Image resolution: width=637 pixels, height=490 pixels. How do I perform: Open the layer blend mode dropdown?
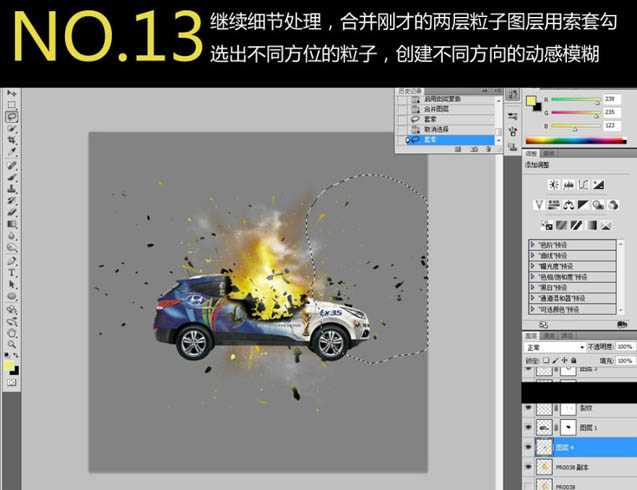[555, 347]
